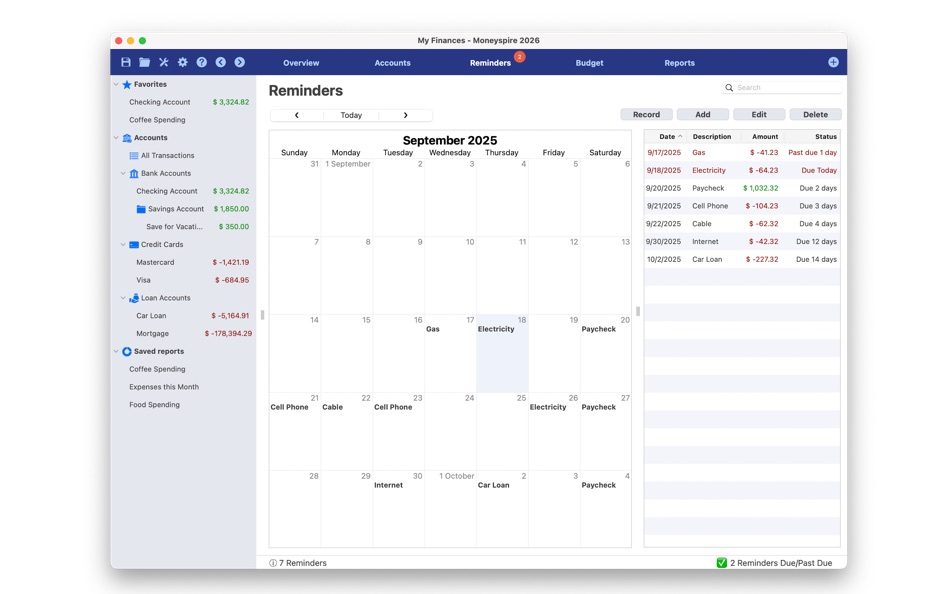Click the Search input field
Viewport: 950px width, 594px height.
pos(782,88)
